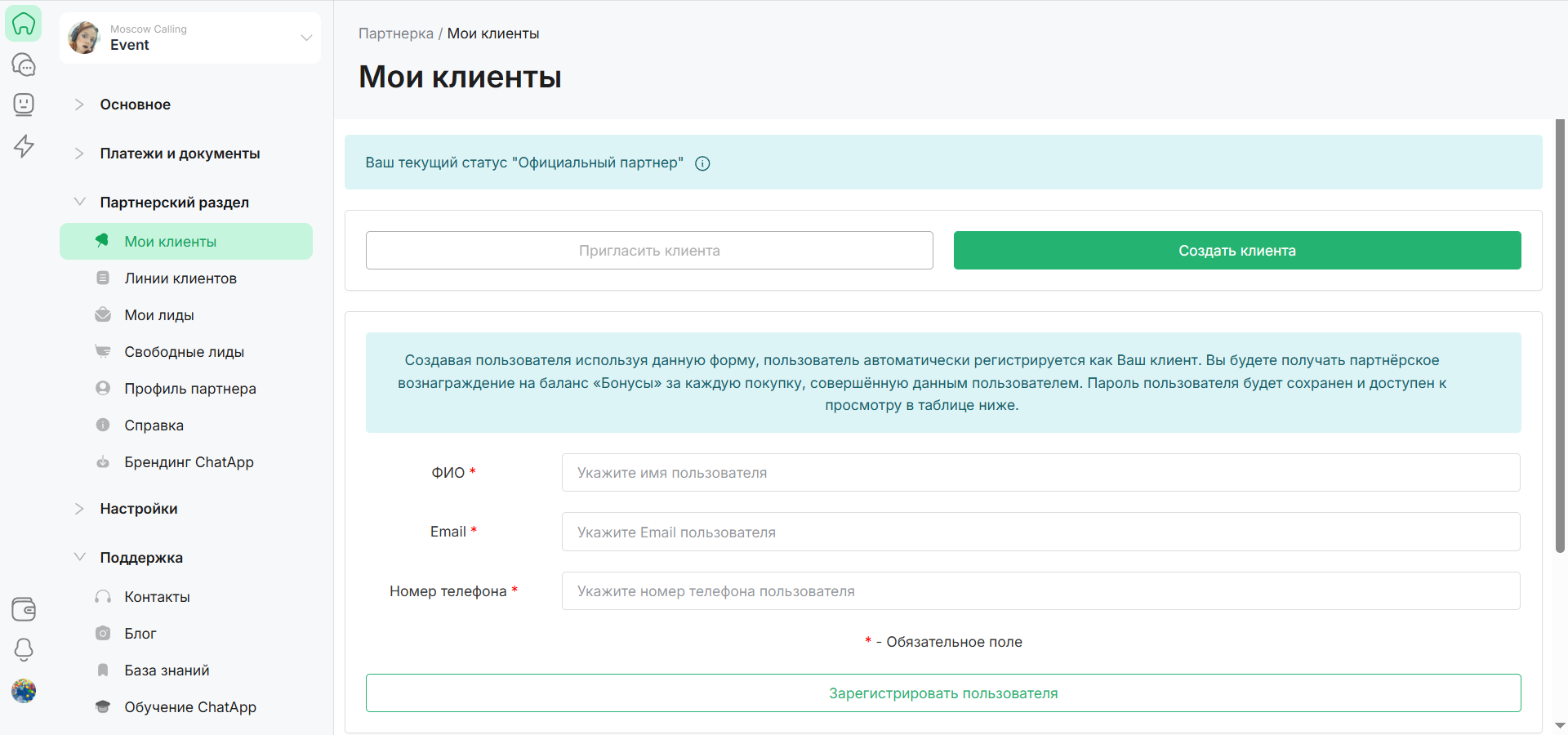Click the chatbot face icon in left rail
This screenshot has width=1568, height=735.
click(24, 105)
